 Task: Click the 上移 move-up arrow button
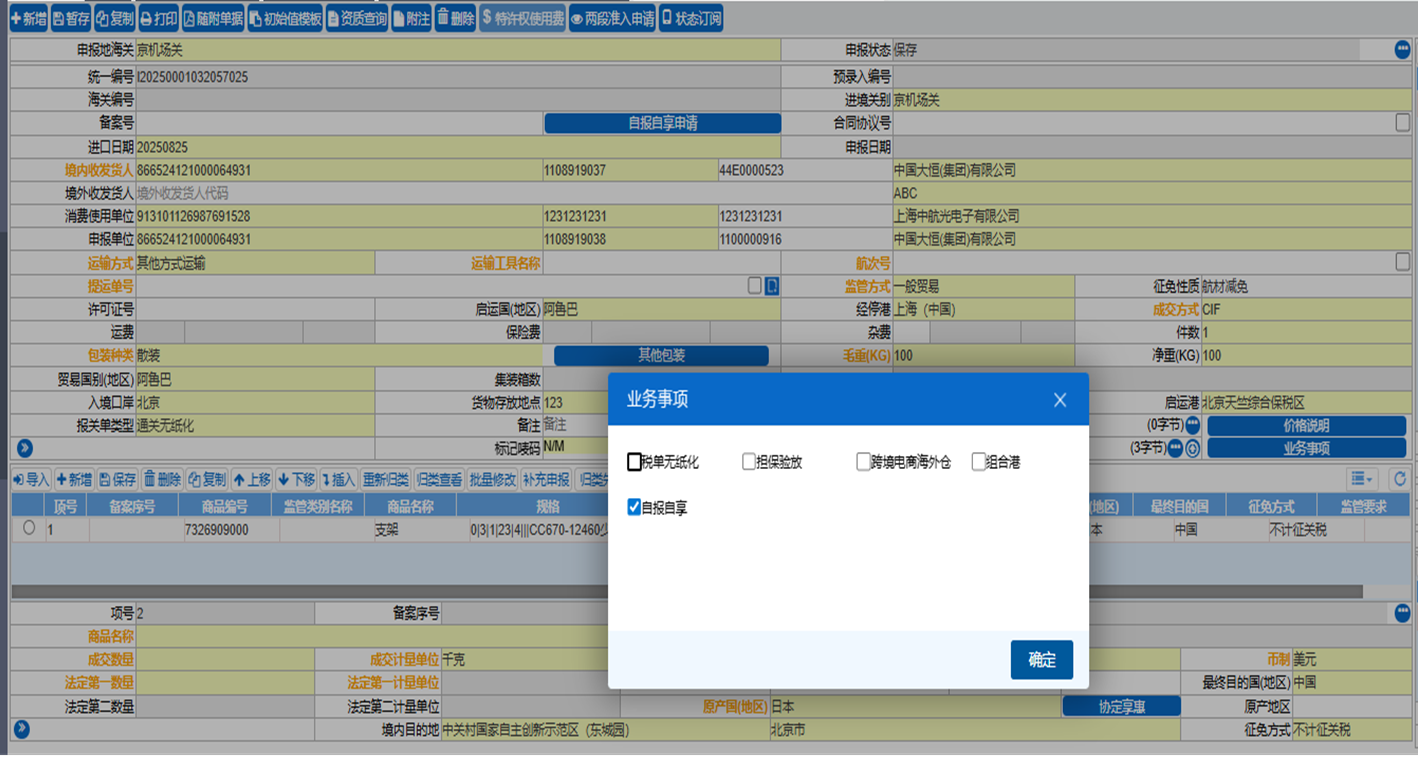tap(252, 479)
